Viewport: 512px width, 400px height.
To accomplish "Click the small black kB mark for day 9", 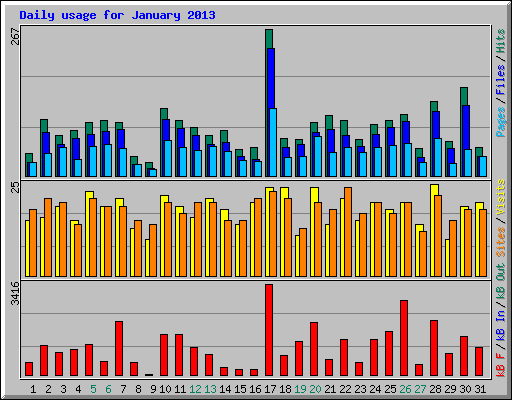I will coord(149,375).
